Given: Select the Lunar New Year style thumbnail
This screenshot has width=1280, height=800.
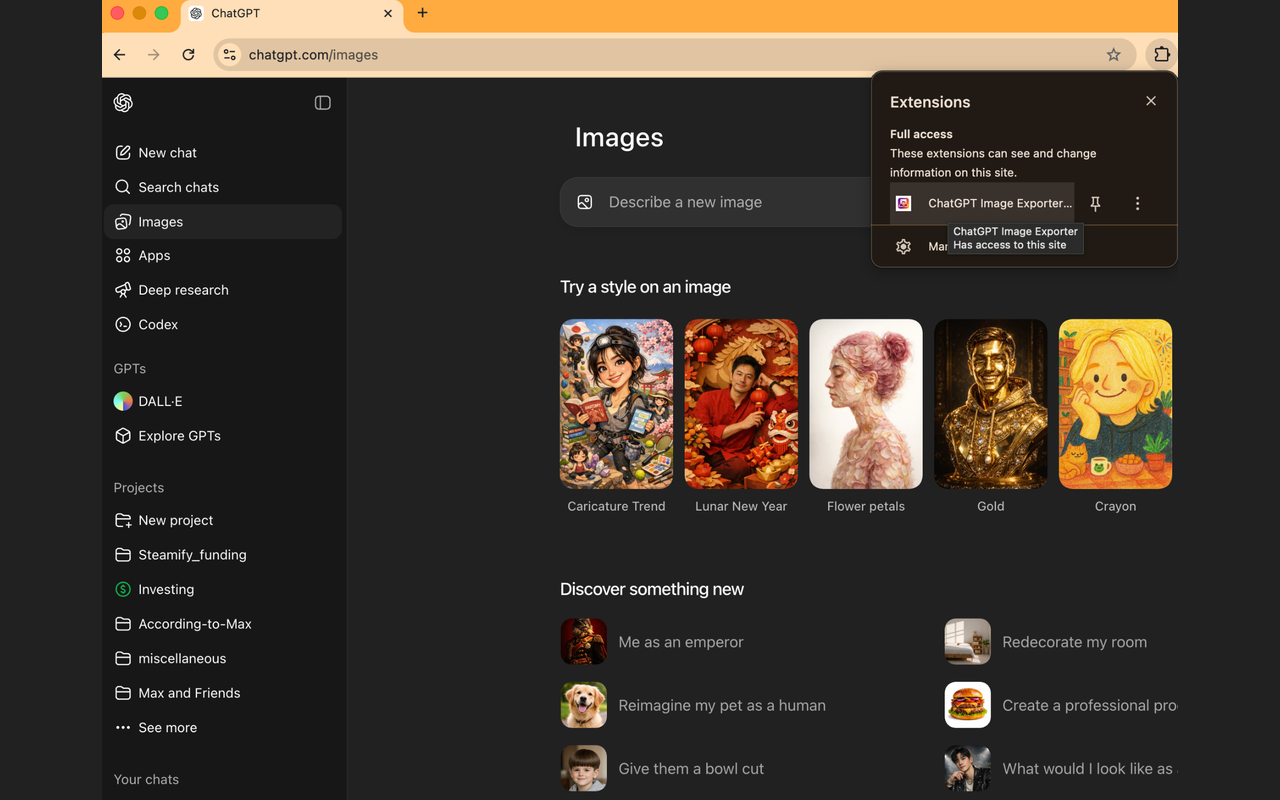Looking at the screenshot, I should pyautogui.click(x=741, y=404).
